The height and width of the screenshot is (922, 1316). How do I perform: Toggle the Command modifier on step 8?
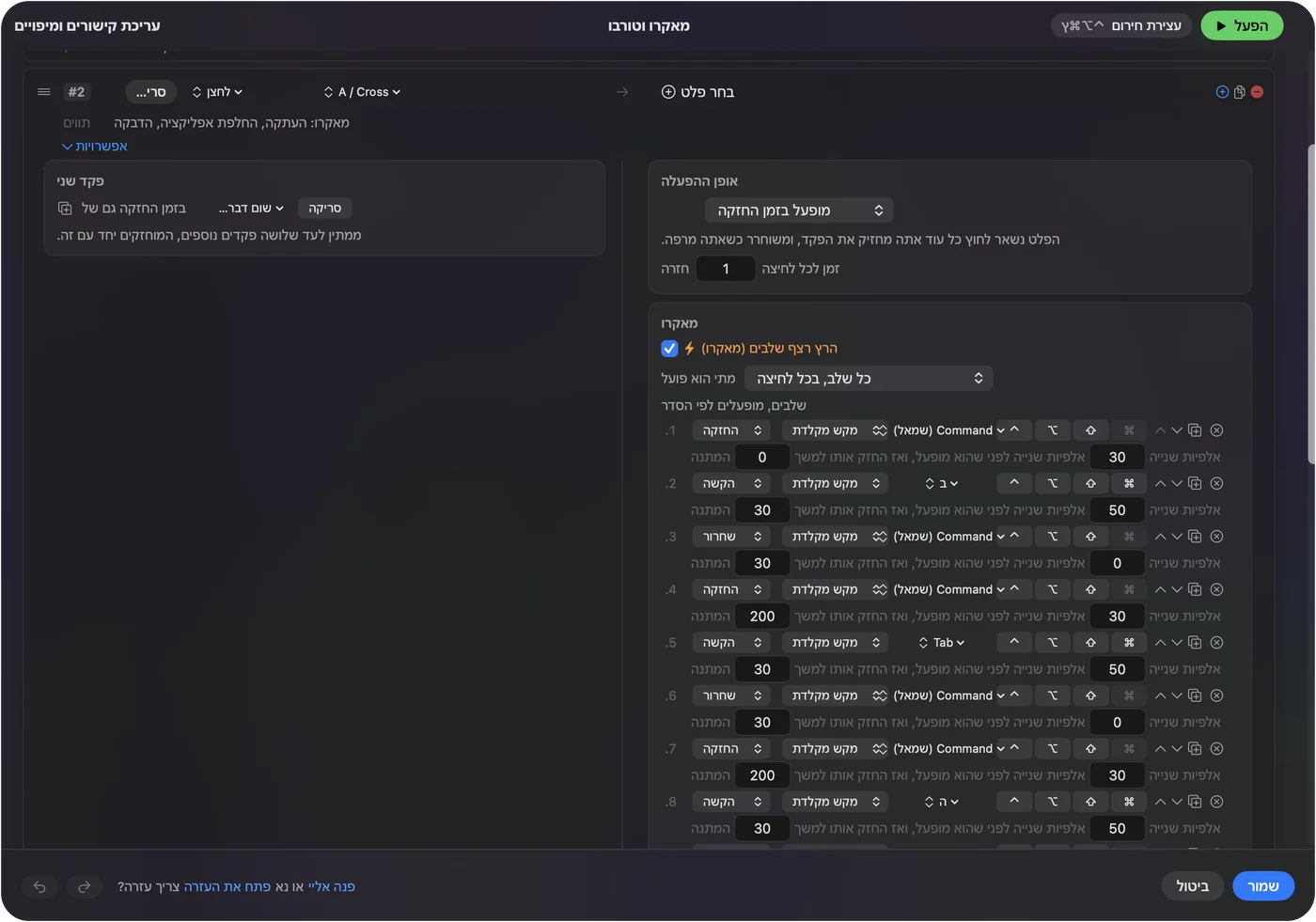coord(1129,803)
